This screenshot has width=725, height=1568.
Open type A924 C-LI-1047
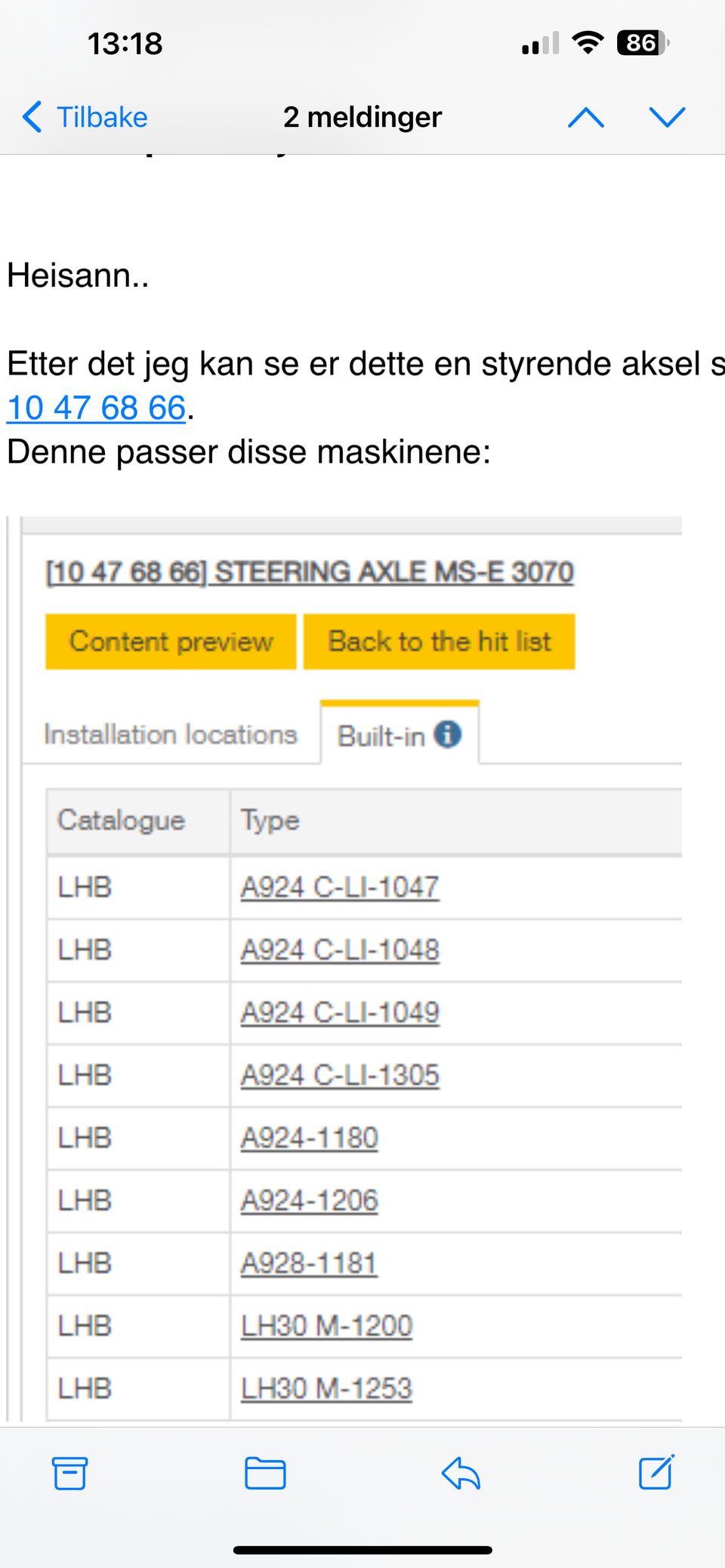tap(339, 887)
